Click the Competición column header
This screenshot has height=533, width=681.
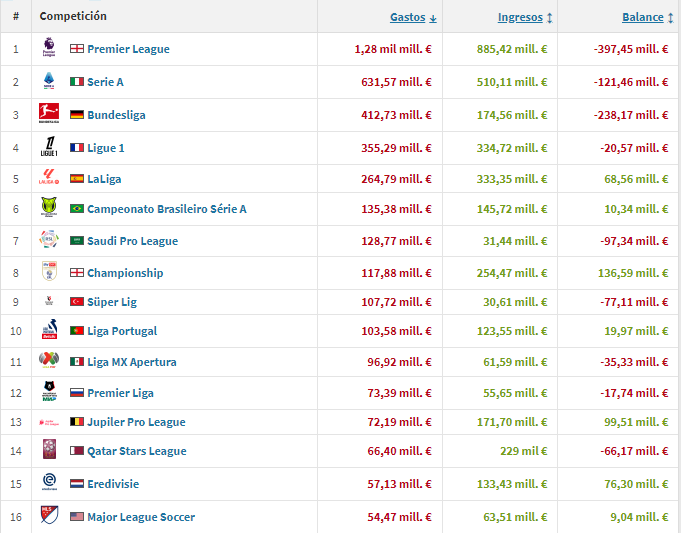coord(73,16)
